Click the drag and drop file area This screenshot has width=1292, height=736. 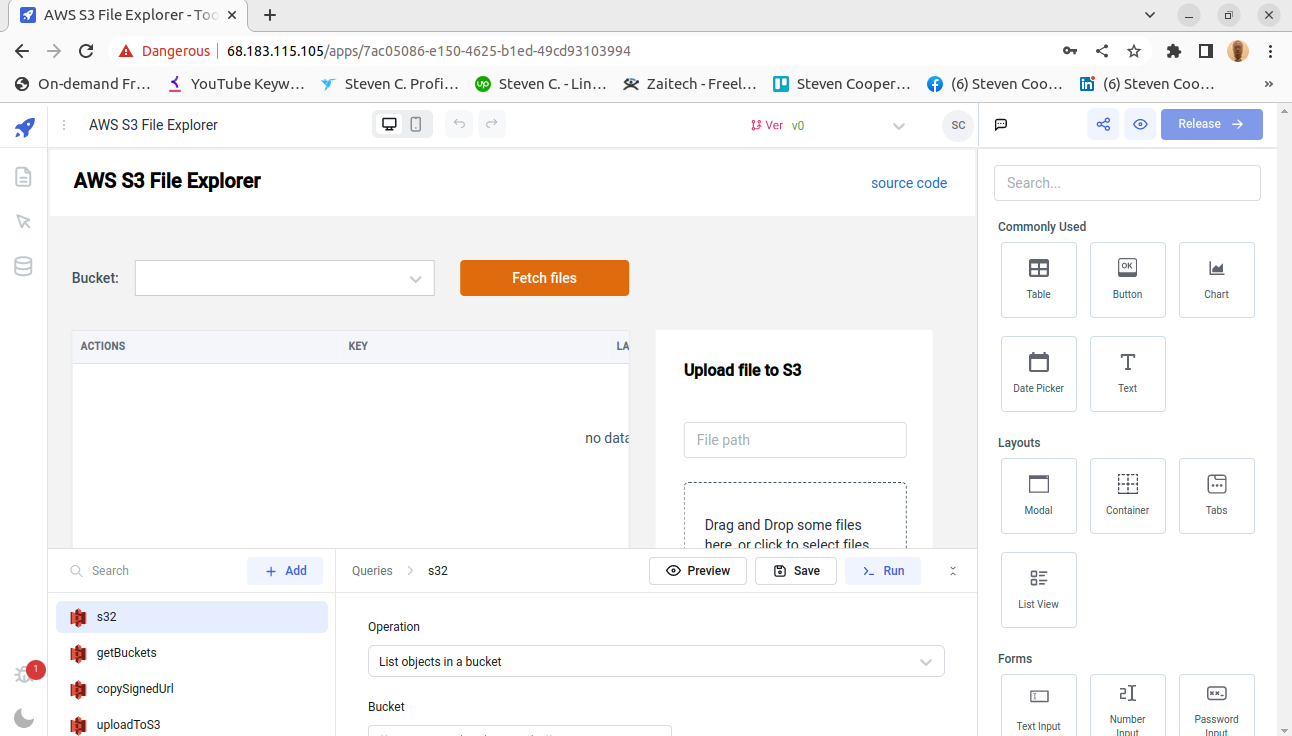click(795, 516)
